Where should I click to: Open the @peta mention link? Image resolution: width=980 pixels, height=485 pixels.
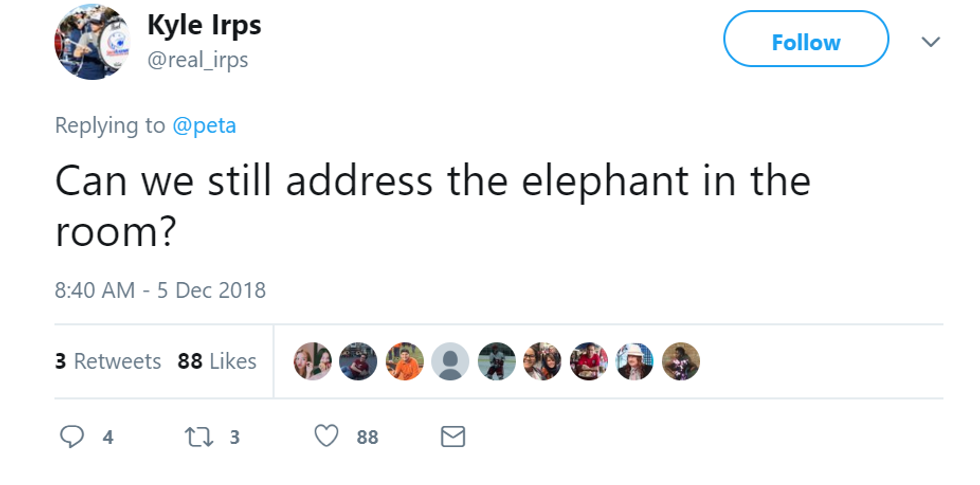point(204,125)
